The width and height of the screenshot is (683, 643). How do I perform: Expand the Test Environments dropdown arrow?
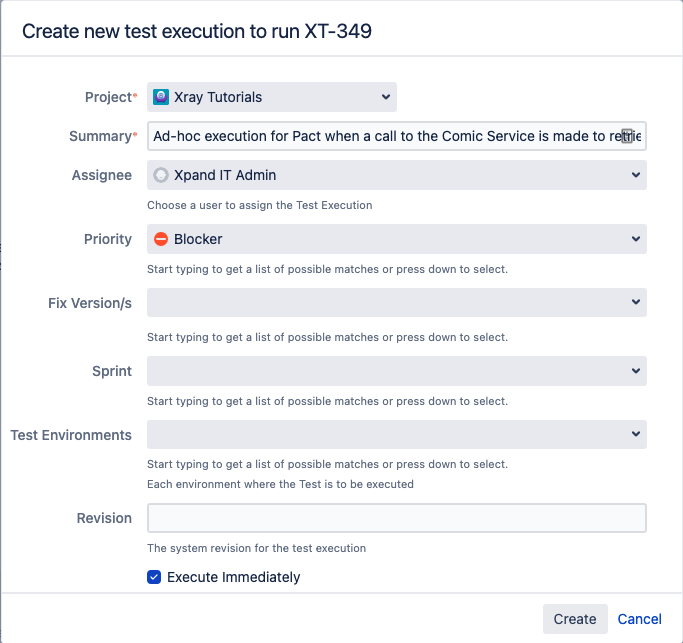pos(636,434)
